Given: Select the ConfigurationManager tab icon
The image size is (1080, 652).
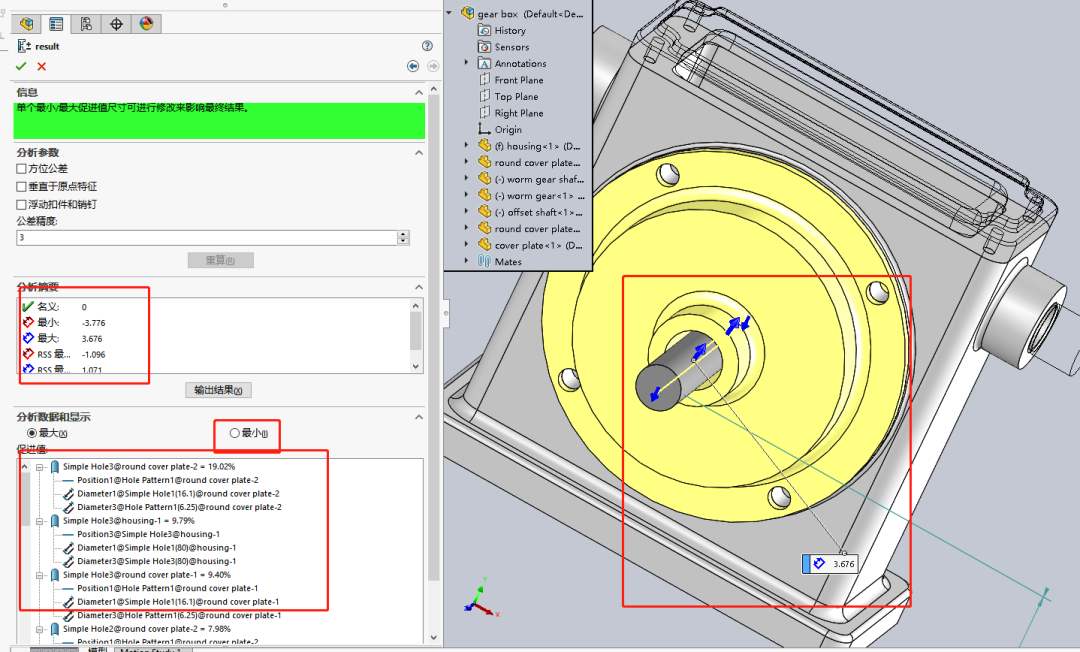Looking at the screenshot, I should pyautogui.click(x=86, y=23).
